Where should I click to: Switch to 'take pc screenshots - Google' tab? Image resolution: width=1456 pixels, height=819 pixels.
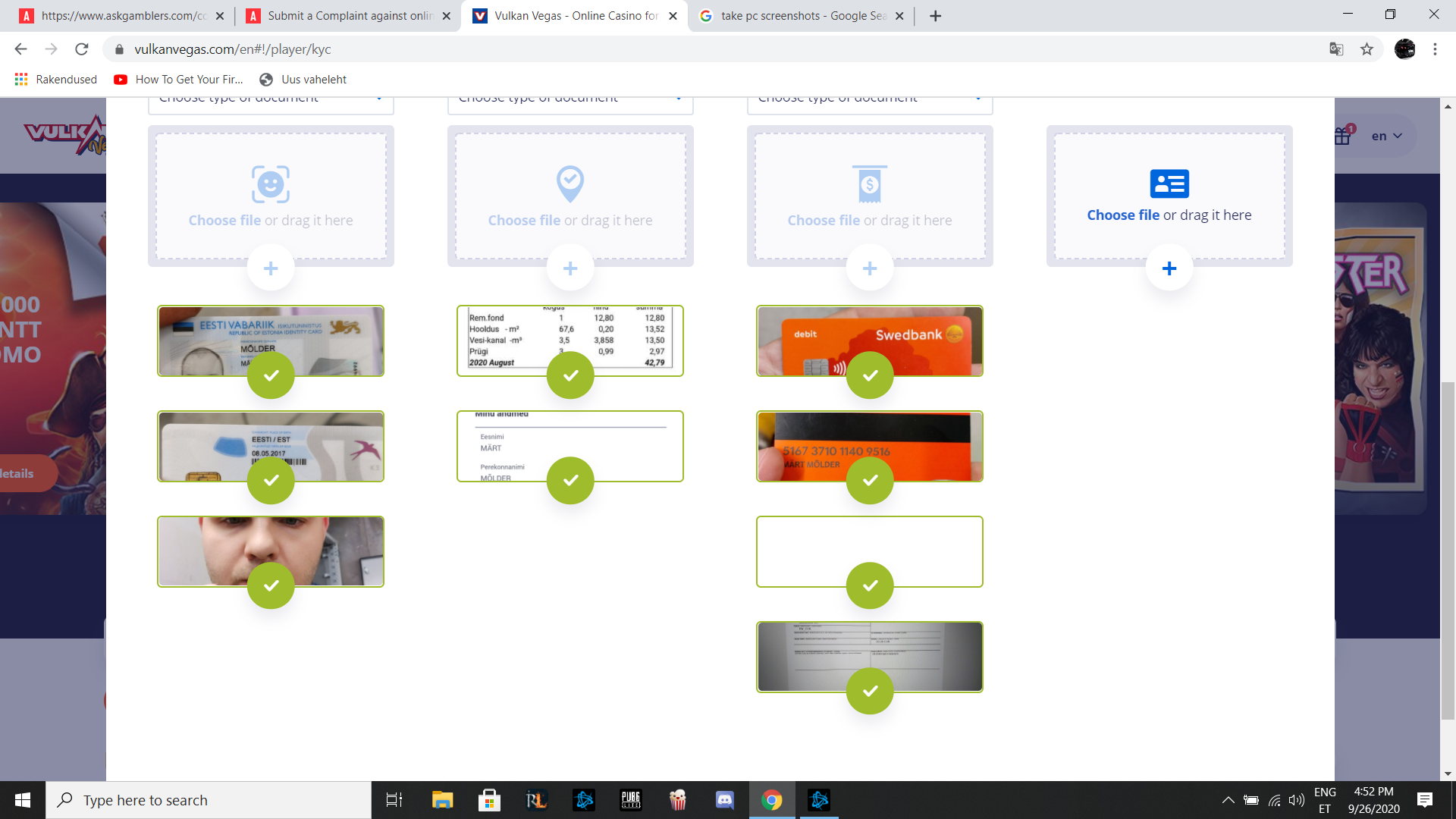[x=802, y=16]
